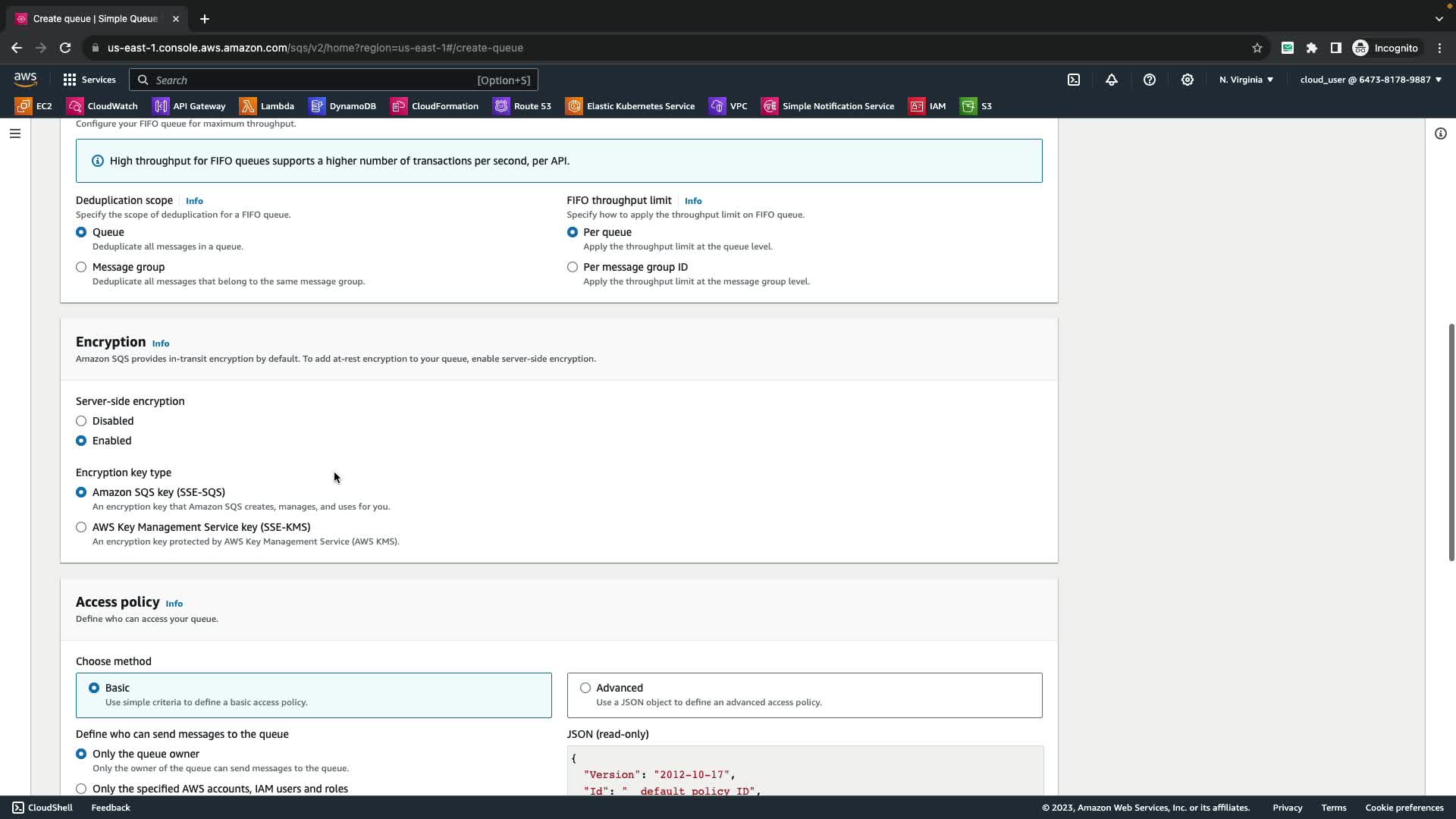Disable server-side encryption
Viewport: 1456px width, 819px height.
pos(81,421)
